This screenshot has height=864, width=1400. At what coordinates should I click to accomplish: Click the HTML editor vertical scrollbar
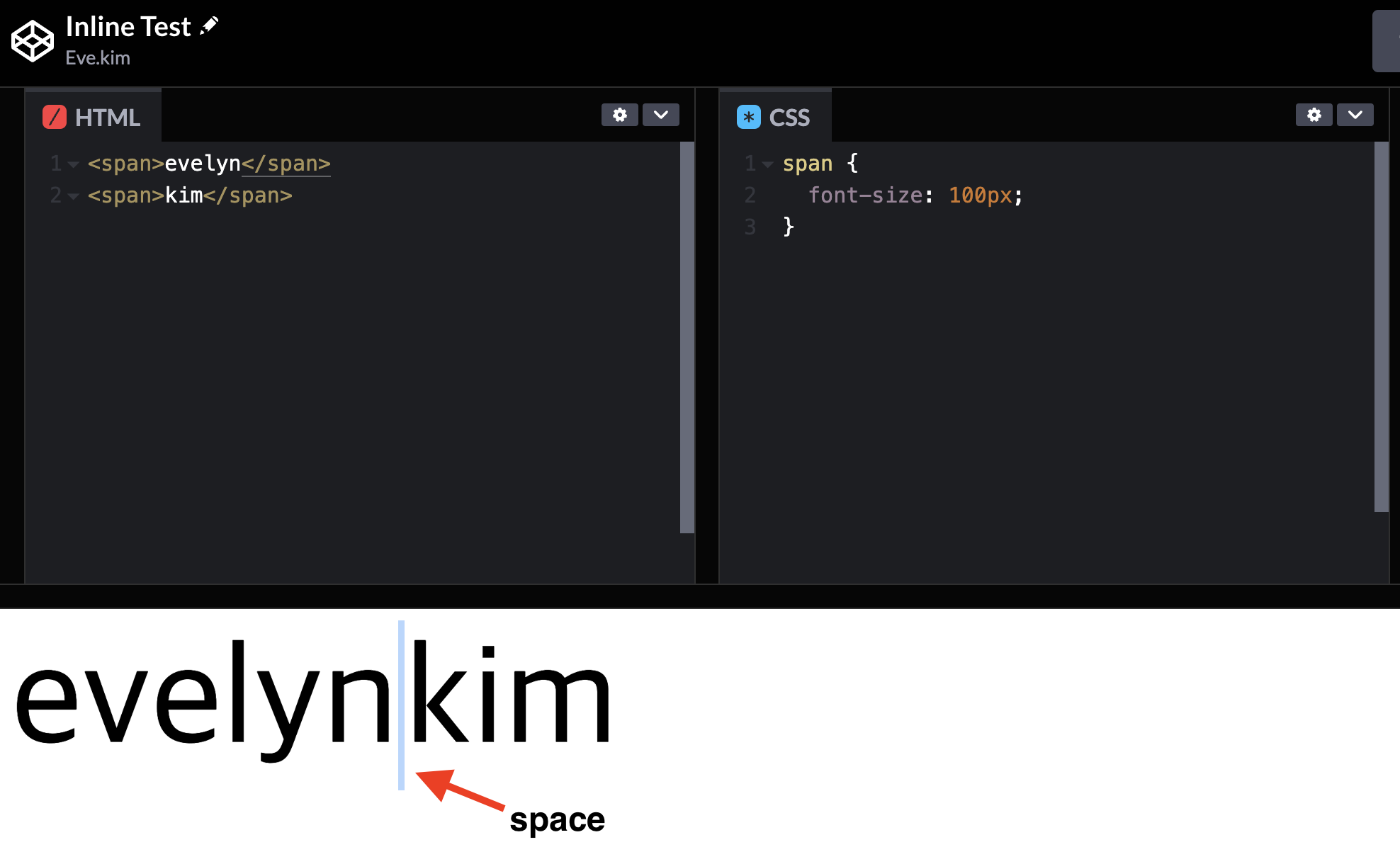tap(687, 337)
